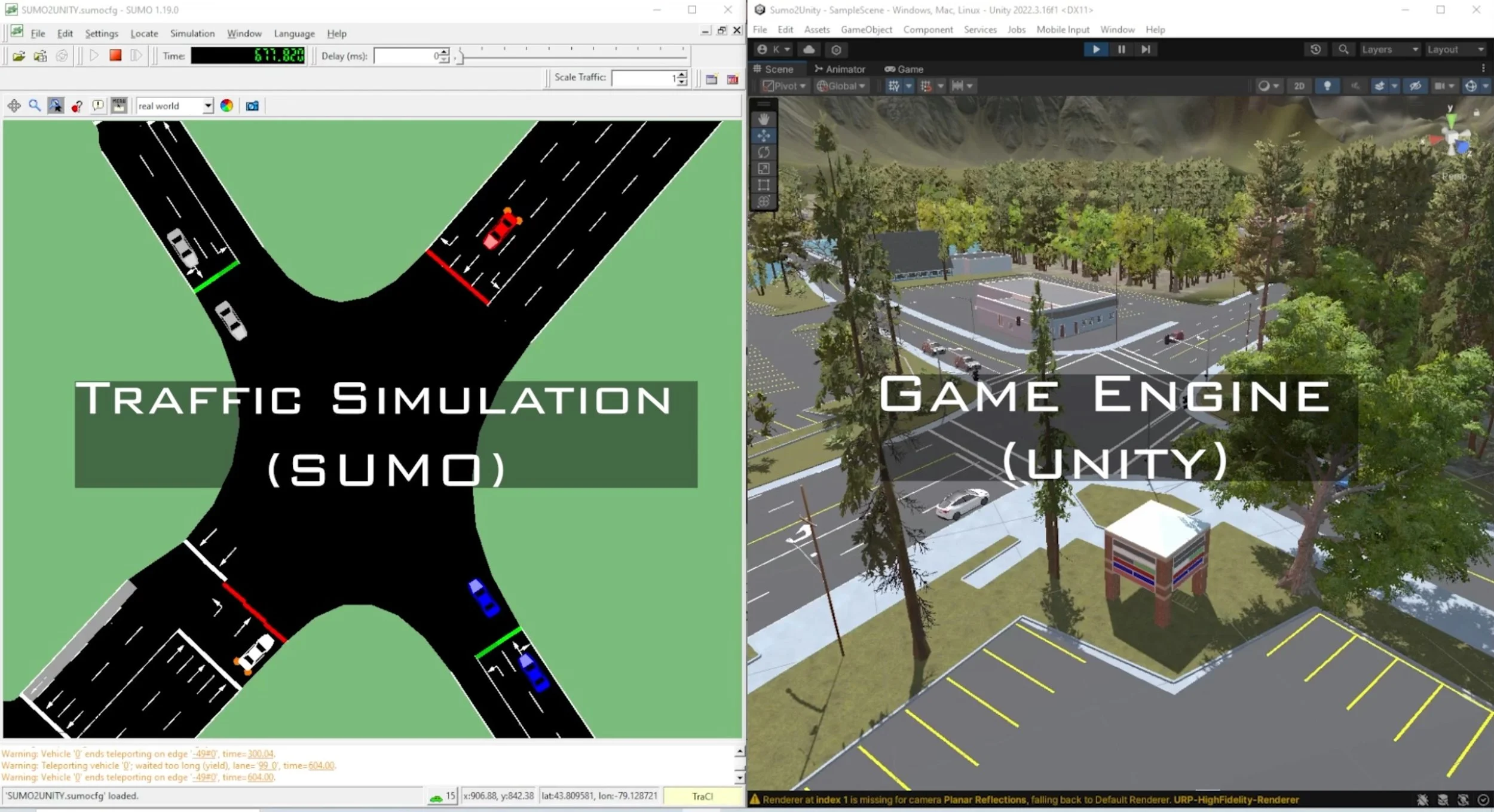The height and width of the screenshot is (812, 1494).
Task: Select the Hand tool in Unity scene
Action: coord(763,119)
